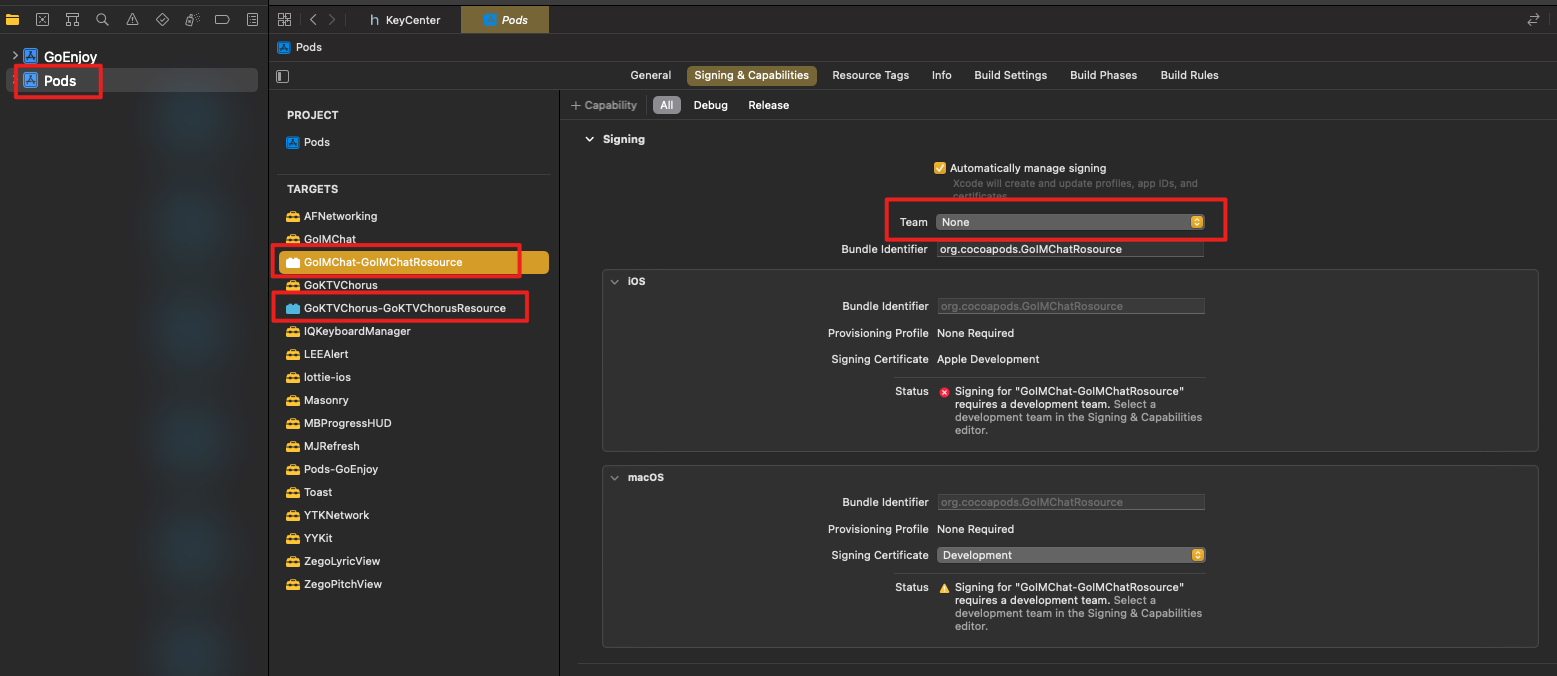The image size is (1557, 676).
Task: Open the Test navigator diamond icon
Action: [x=162, y=20]
